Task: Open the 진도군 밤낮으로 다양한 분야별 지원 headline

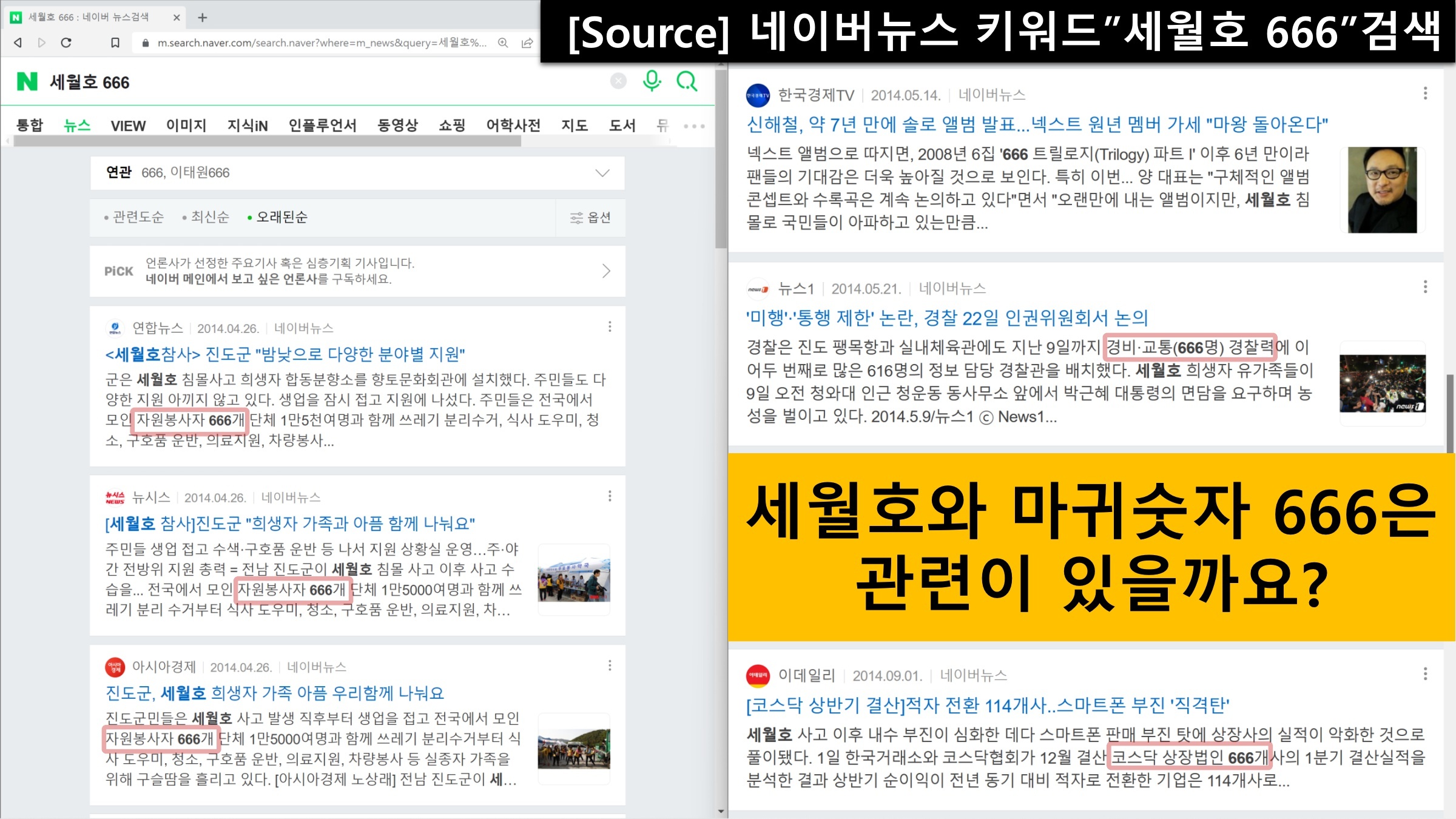Action: 285,354
